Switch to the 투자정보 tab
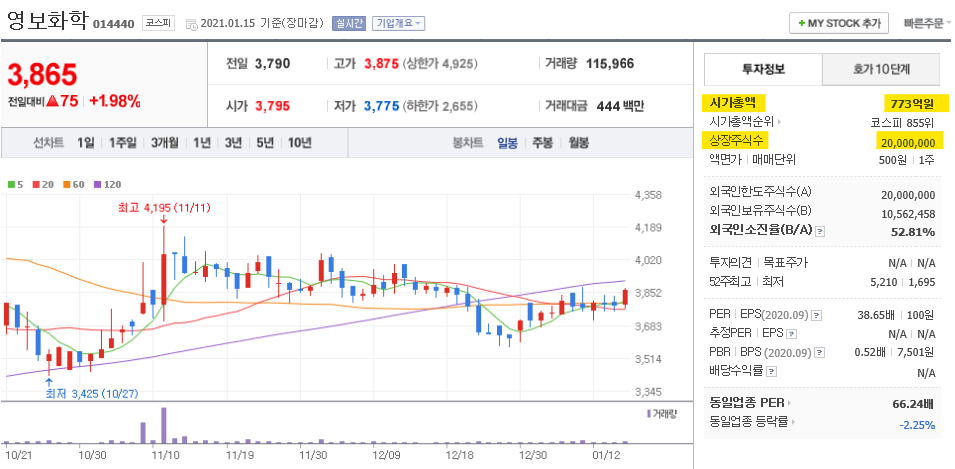 (763, 69)
